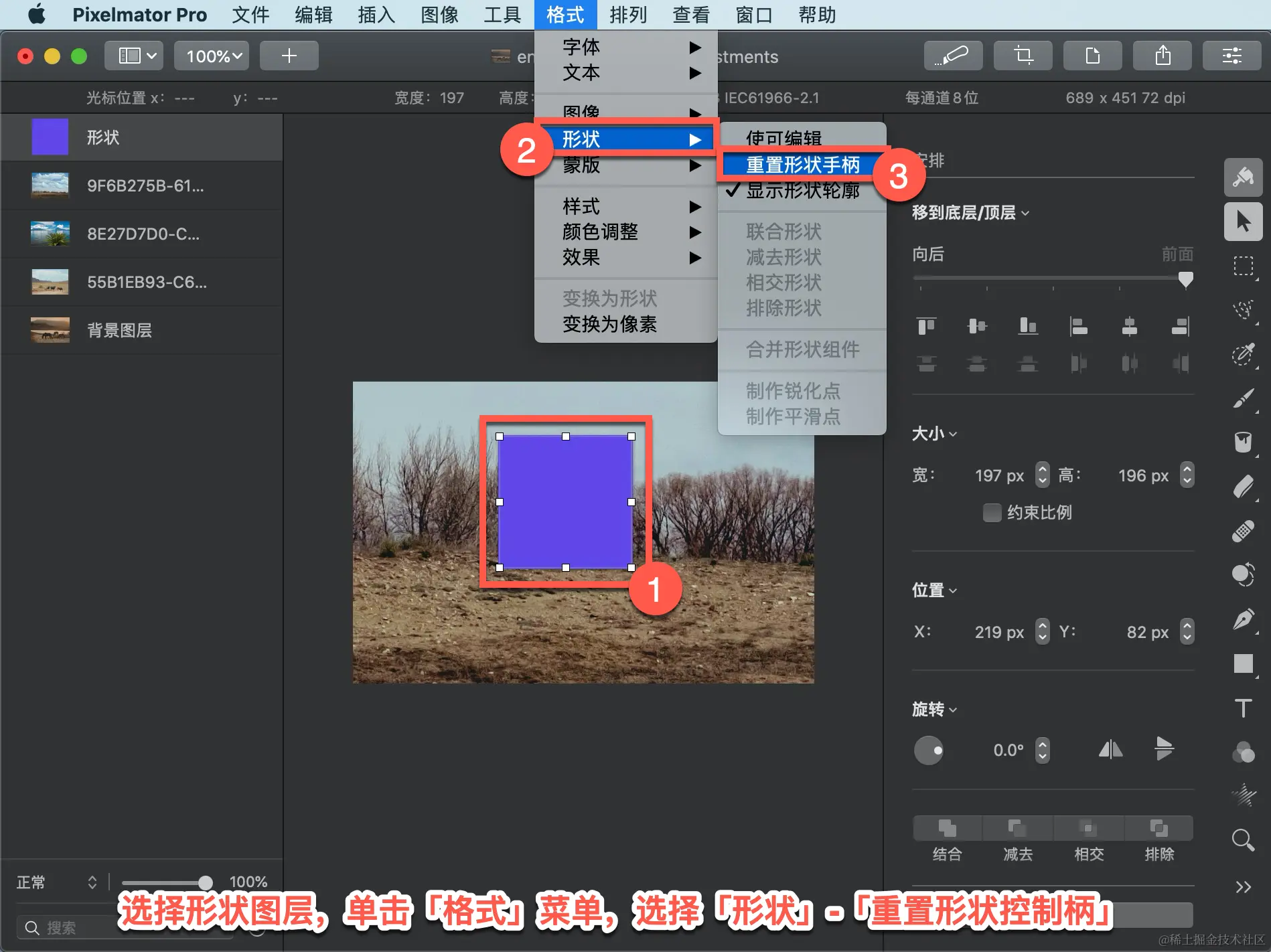Image resolution: width=1271 pixels, height=952 pixels.
Task: Click the Y position stepper
Action: point(1187,631)
